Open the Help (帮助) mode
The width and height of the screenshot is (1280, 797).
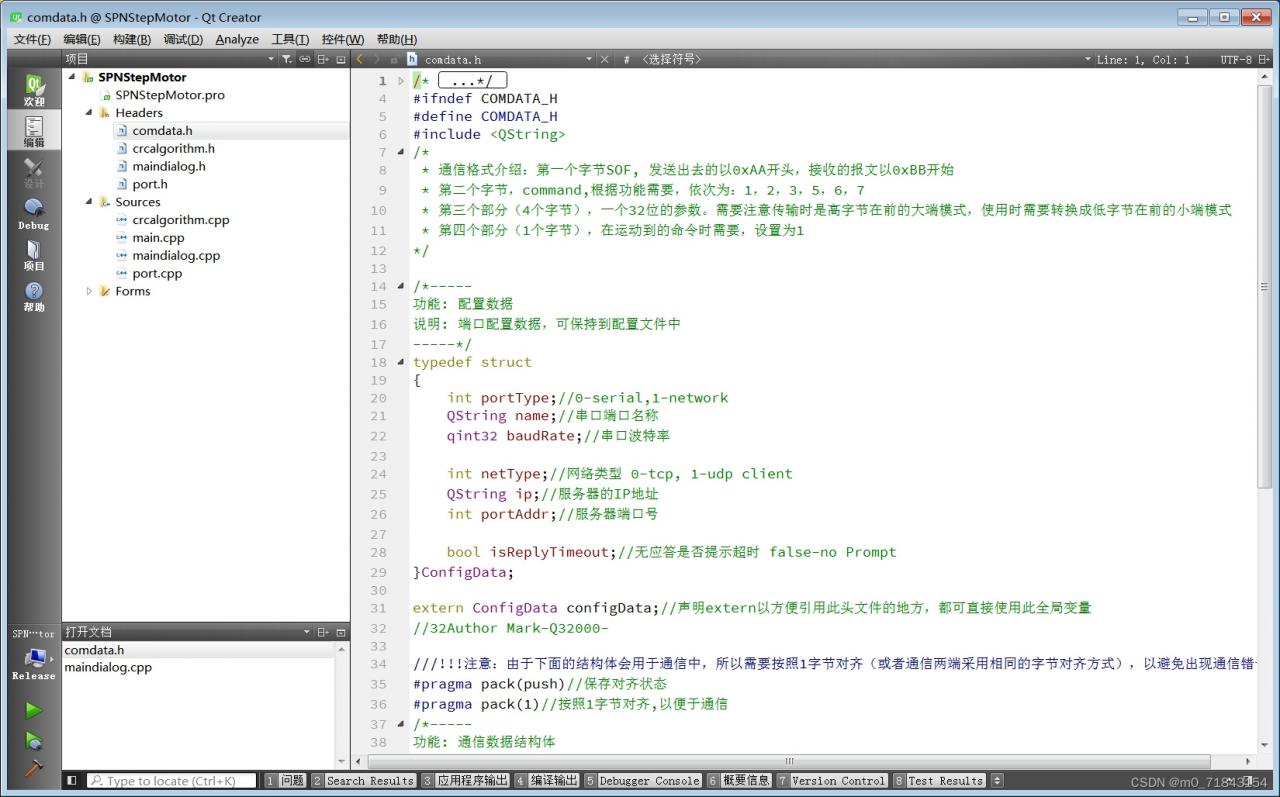(x=34, y=296)
